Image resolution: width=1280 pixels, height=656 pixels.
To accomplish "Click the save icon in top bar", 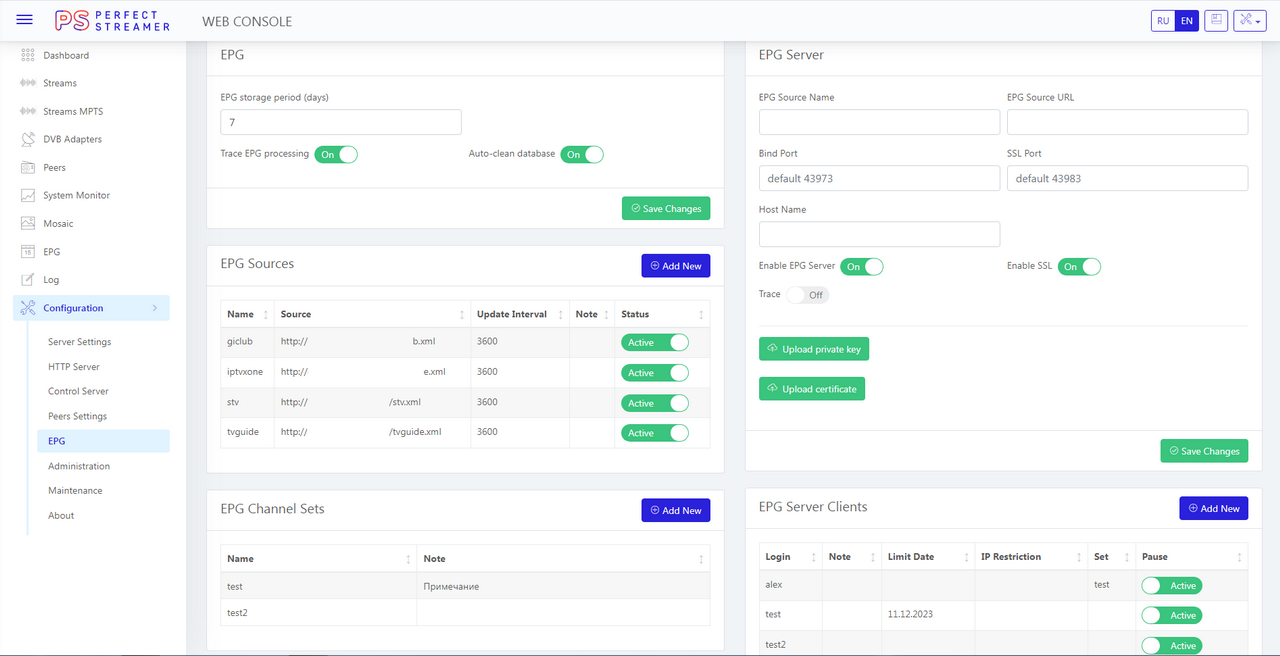I will pos(1216,21).
